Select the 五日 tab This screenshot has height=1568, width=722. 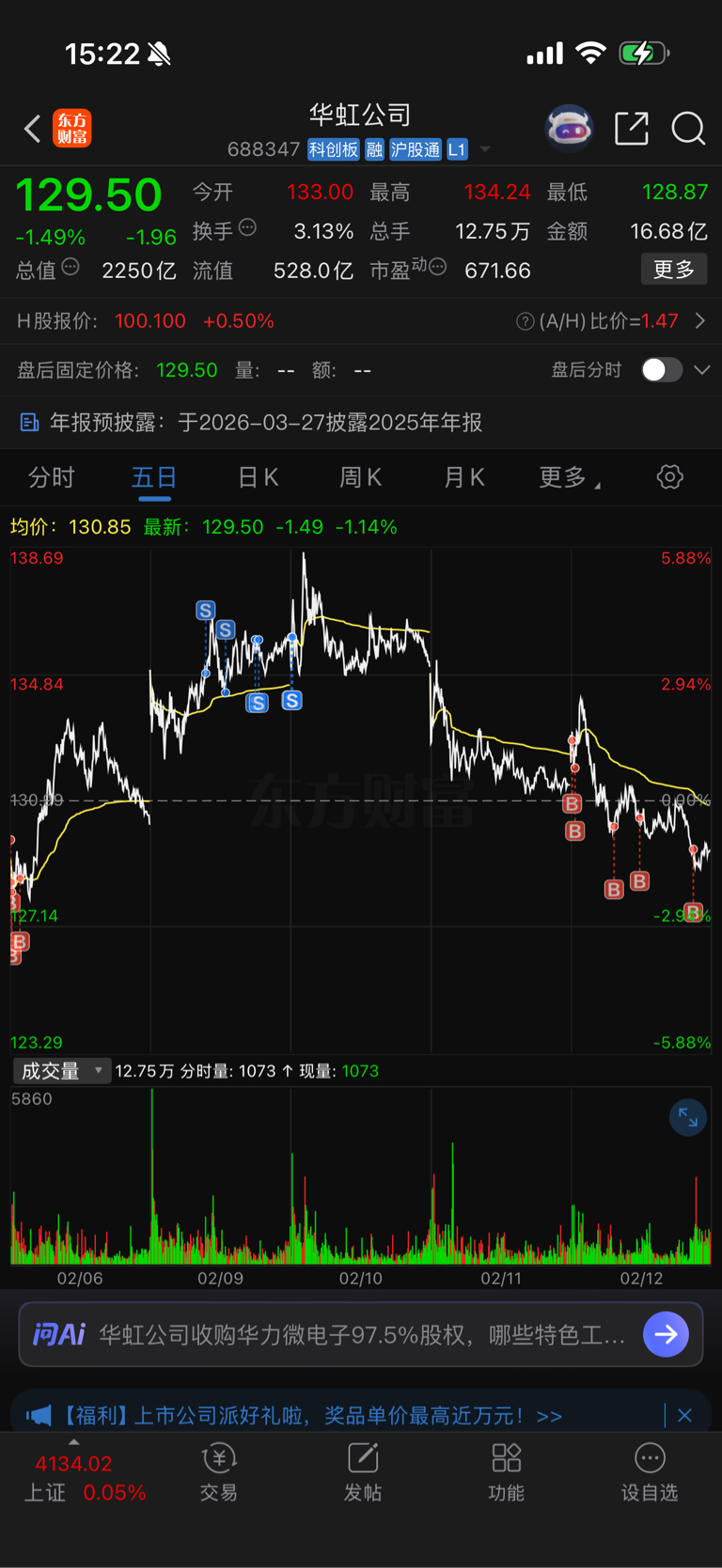tap(154, 478)
